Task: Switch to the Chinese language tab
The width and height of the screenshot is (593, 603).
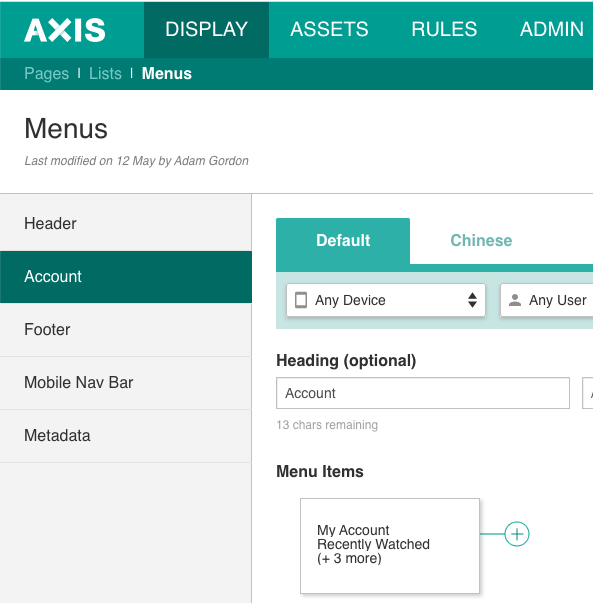Action: coord(481,240)
